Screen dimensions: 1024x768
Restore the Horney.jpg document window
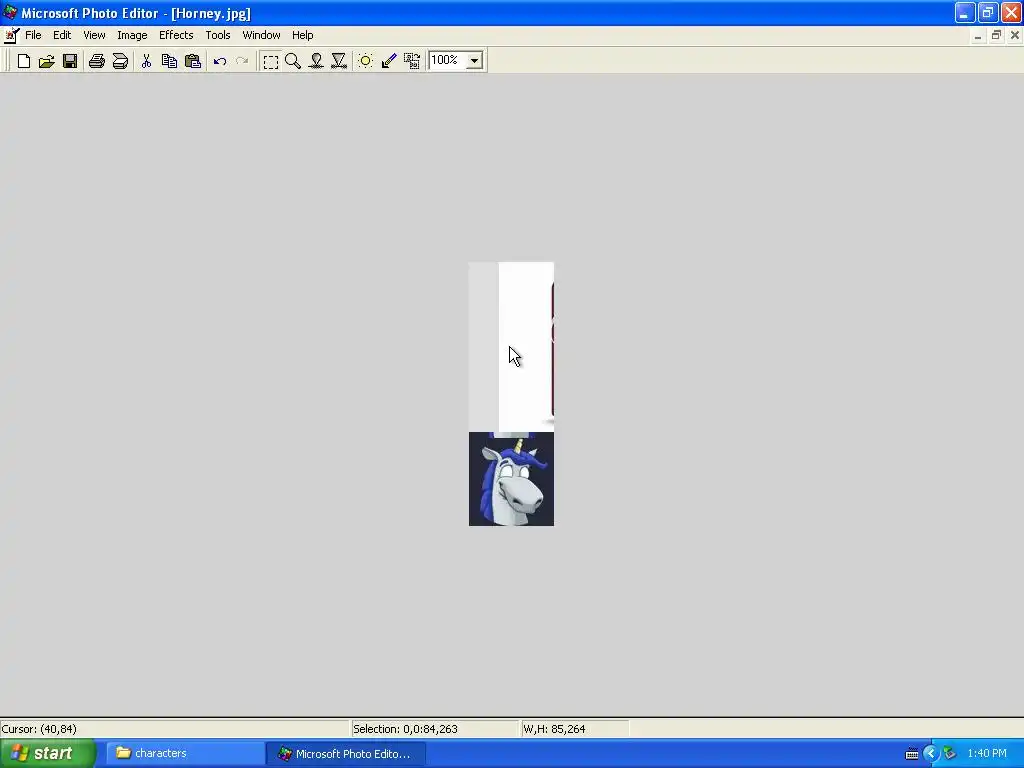996,35
